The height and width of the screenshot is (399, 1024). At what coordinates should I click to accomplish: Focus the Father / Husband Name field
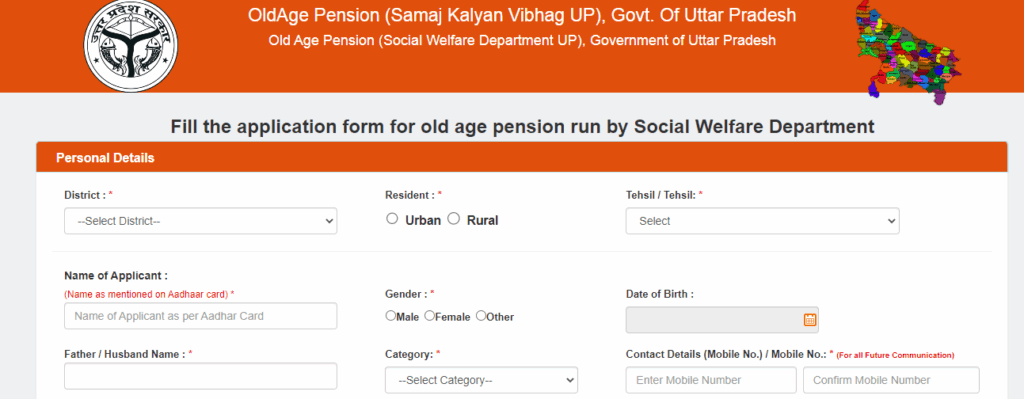200,376
